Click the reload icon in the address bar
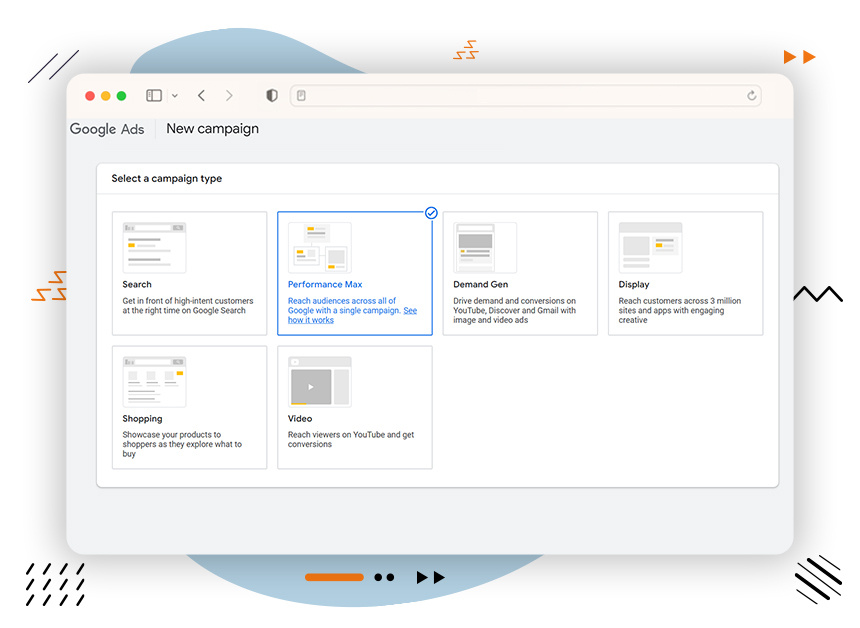 (x=751, y=95)
